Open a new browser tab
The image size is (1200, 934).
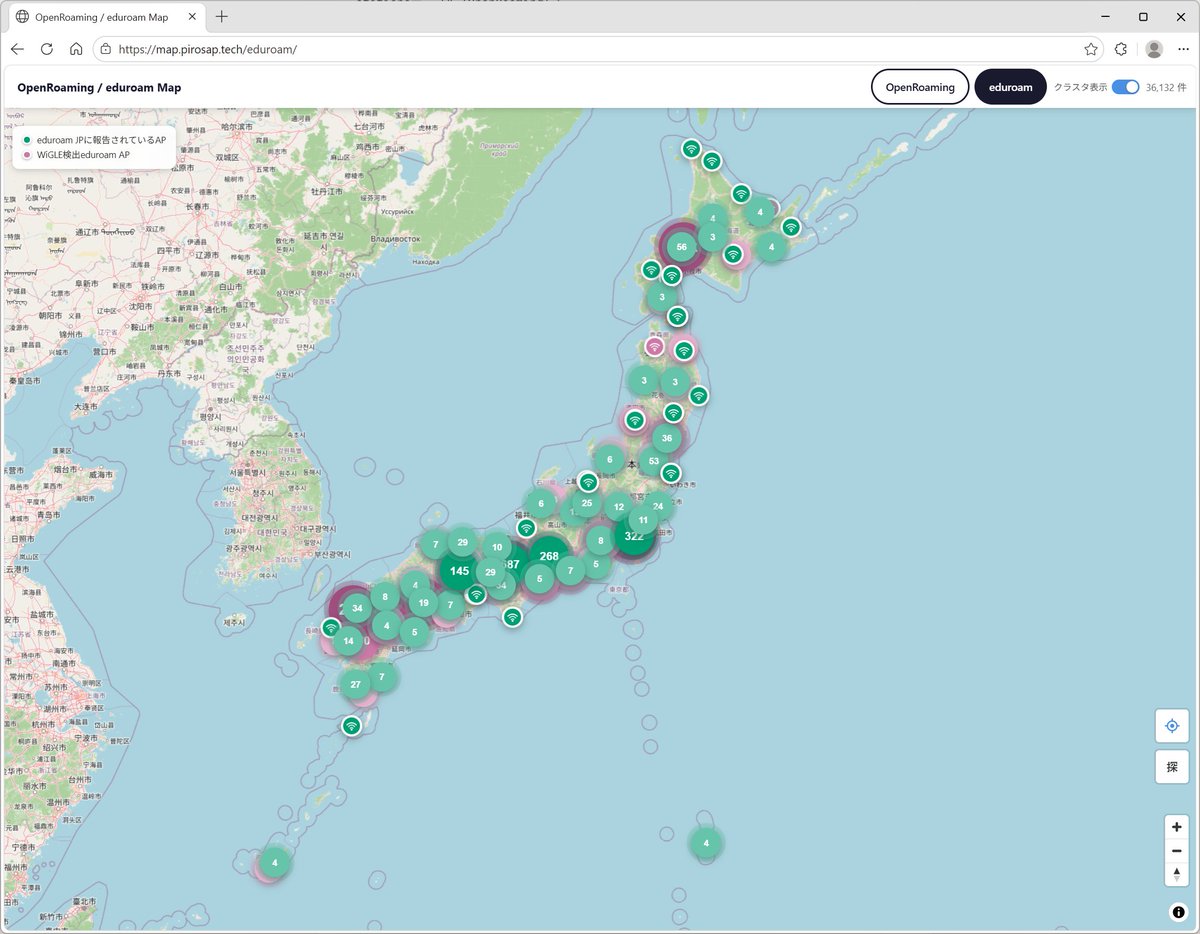tap(221, 16)
